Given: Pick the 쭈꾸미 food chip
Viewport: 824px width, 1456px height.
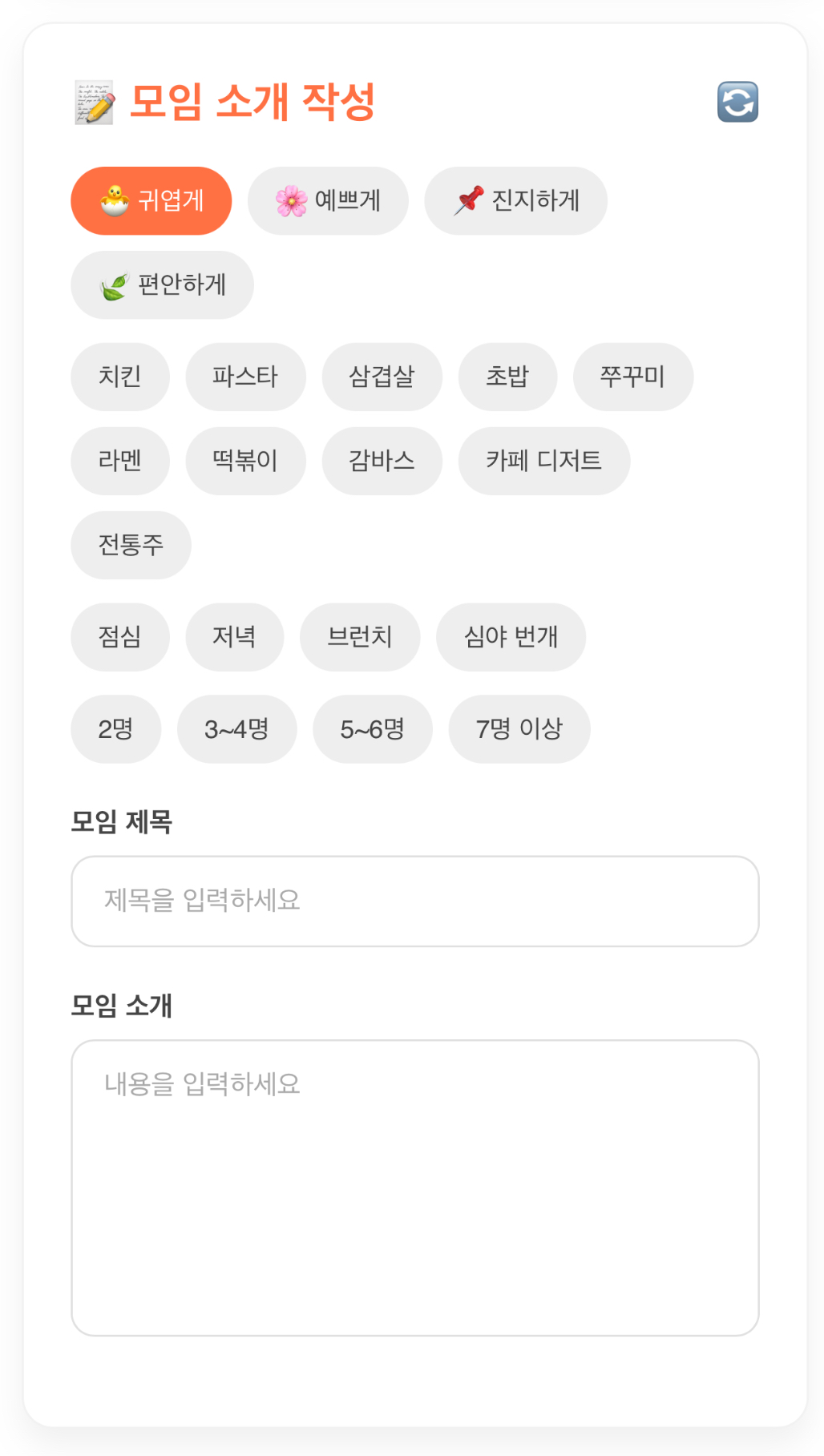Looking at the screenshot, I should (x=633, y=377).
